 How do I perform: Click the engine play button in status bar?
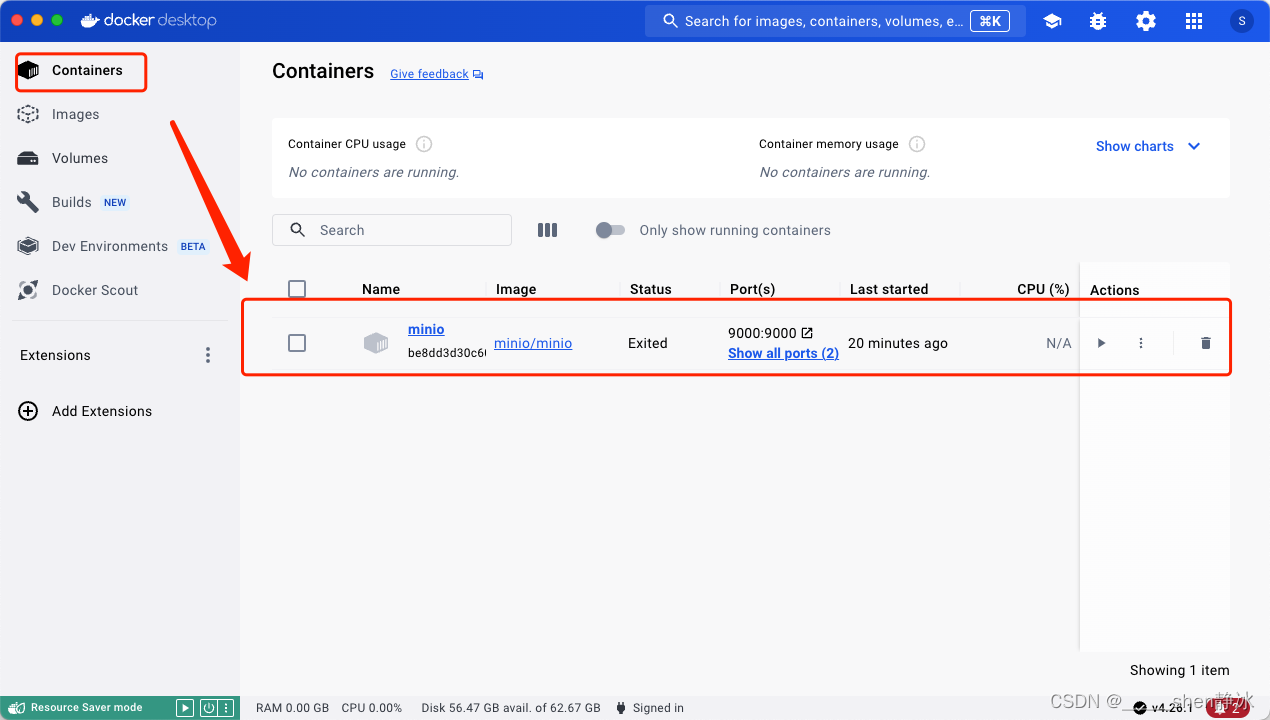tap(185, 708)
